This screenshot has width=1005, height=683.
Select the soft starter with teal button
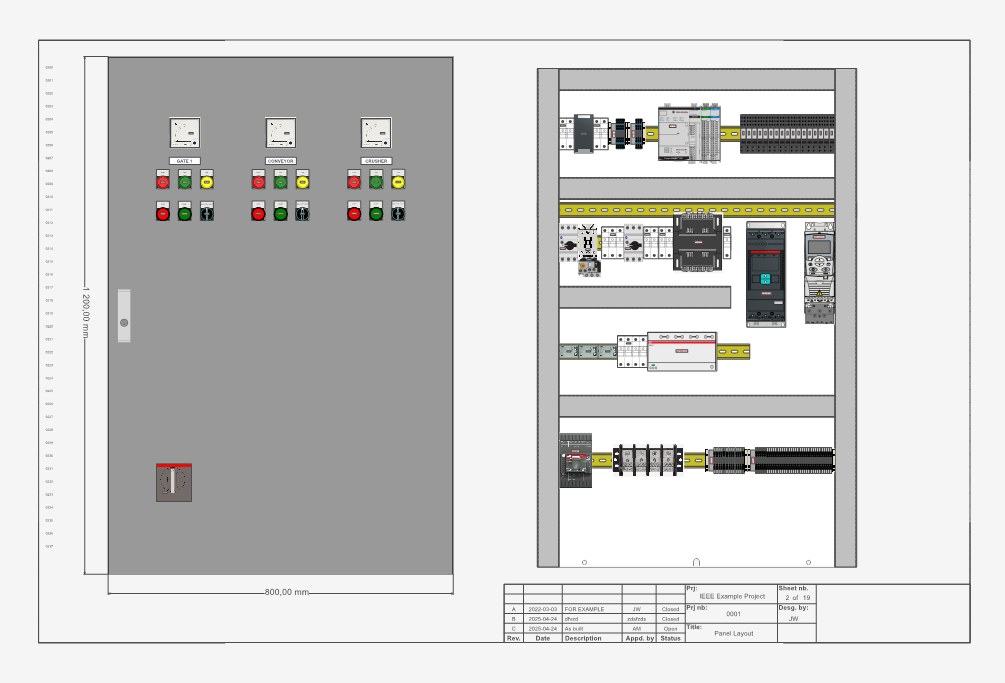[x=766, y=274]
